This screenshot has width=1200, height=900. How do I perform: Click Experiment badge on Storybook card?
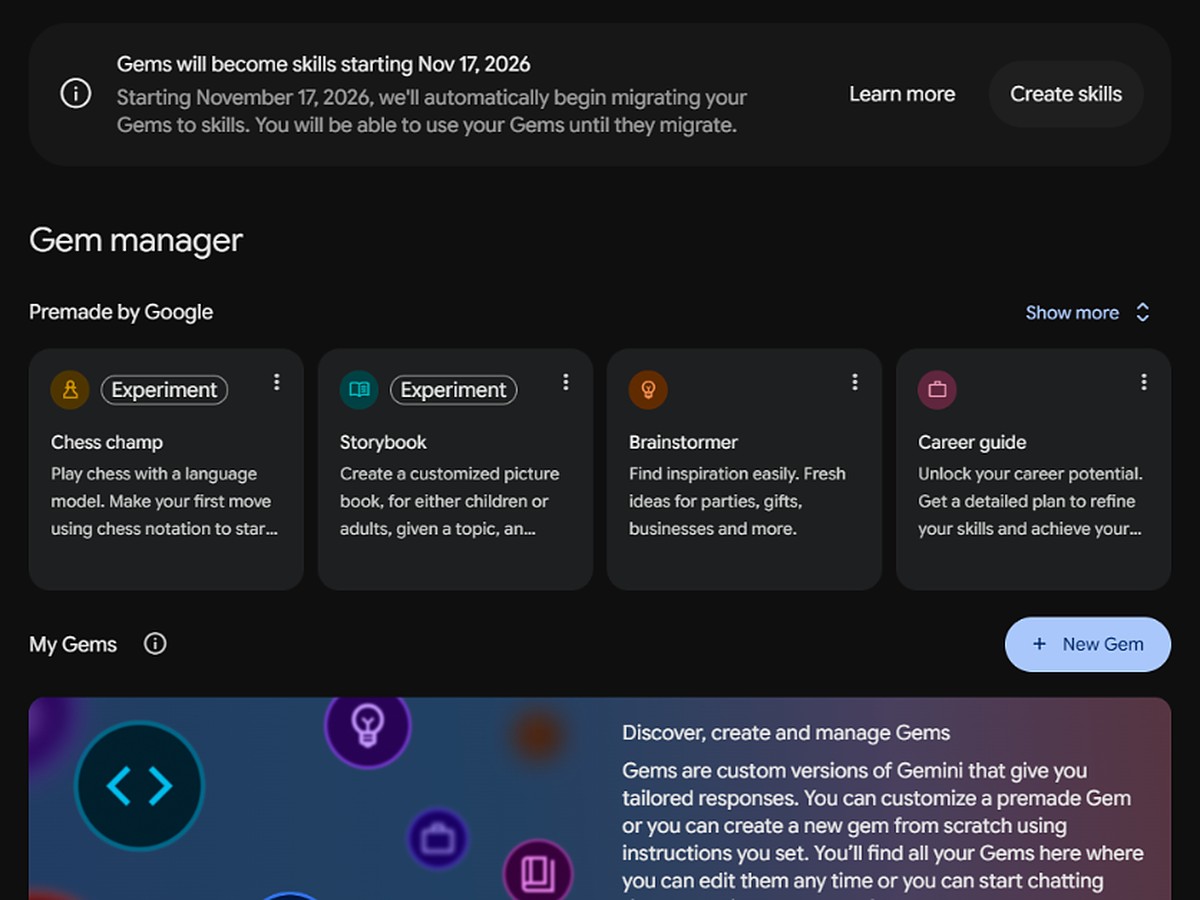453,390
